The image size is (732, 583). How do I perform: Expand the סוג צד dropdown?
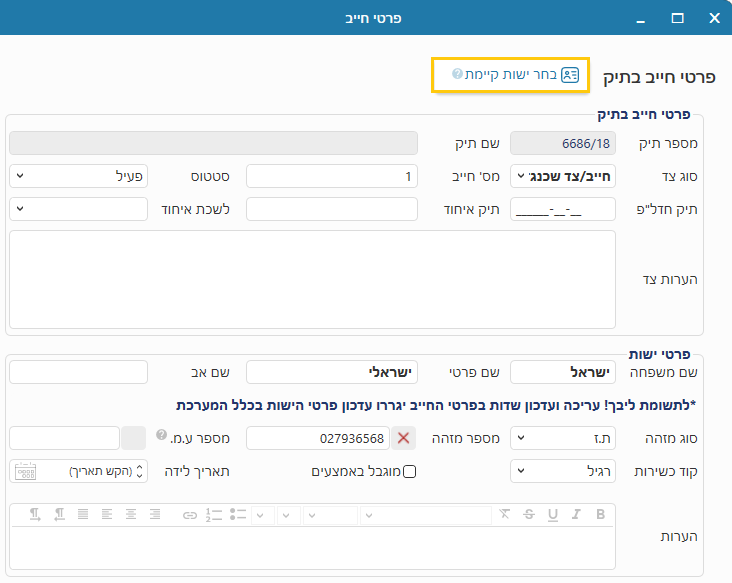click(563, 176)
